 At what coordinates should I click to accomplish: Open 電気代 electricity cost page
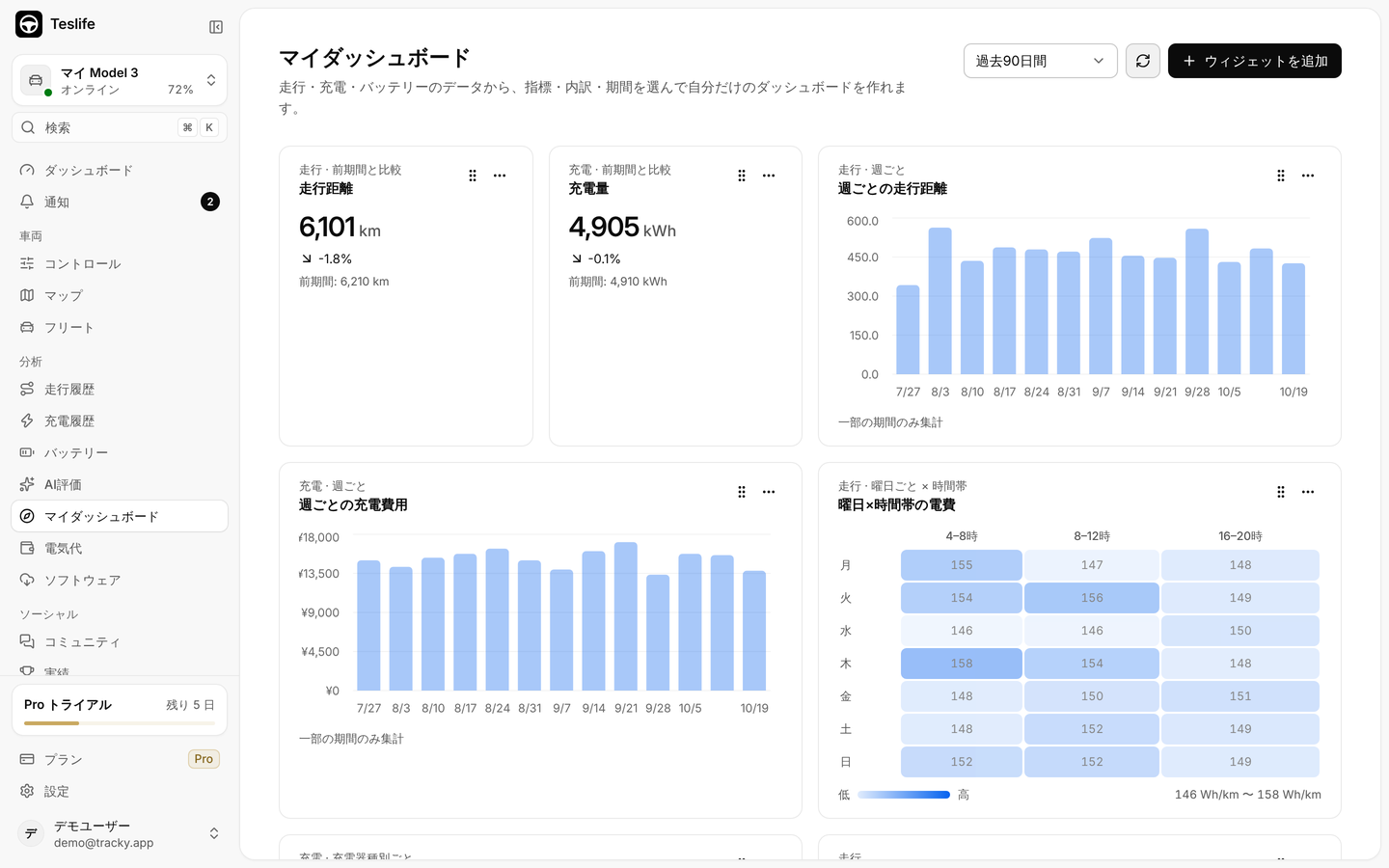tap(120, 548)
